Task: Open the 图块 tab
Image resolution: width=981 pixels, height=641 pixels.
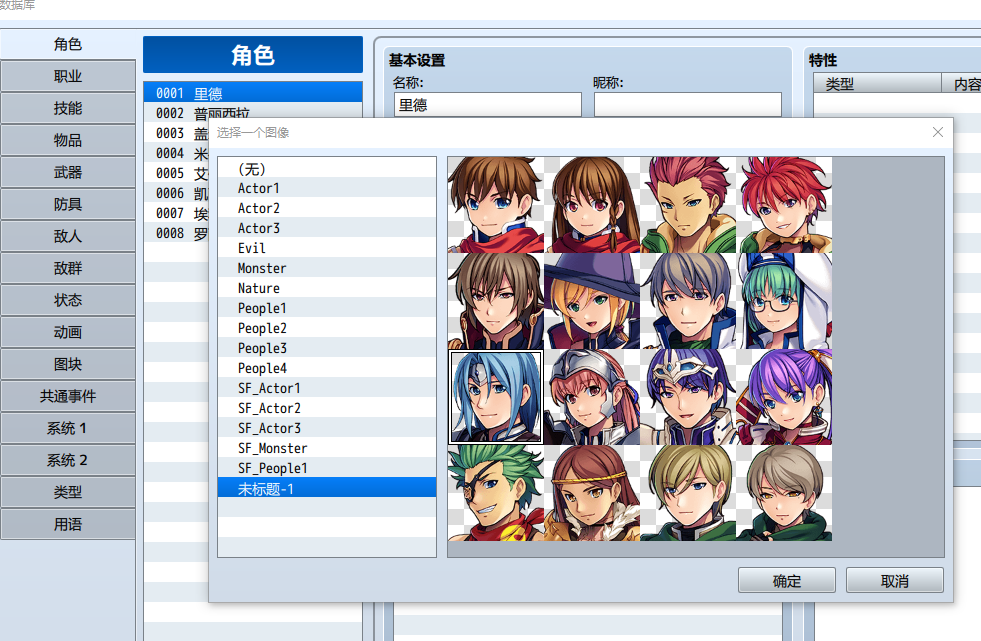Action: click(x=68, y=364)
